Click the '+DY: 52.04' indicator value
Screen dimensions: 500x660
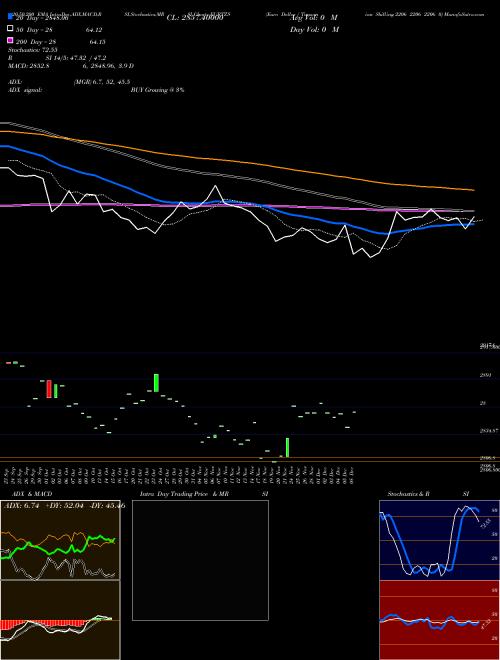pos(64,506)
